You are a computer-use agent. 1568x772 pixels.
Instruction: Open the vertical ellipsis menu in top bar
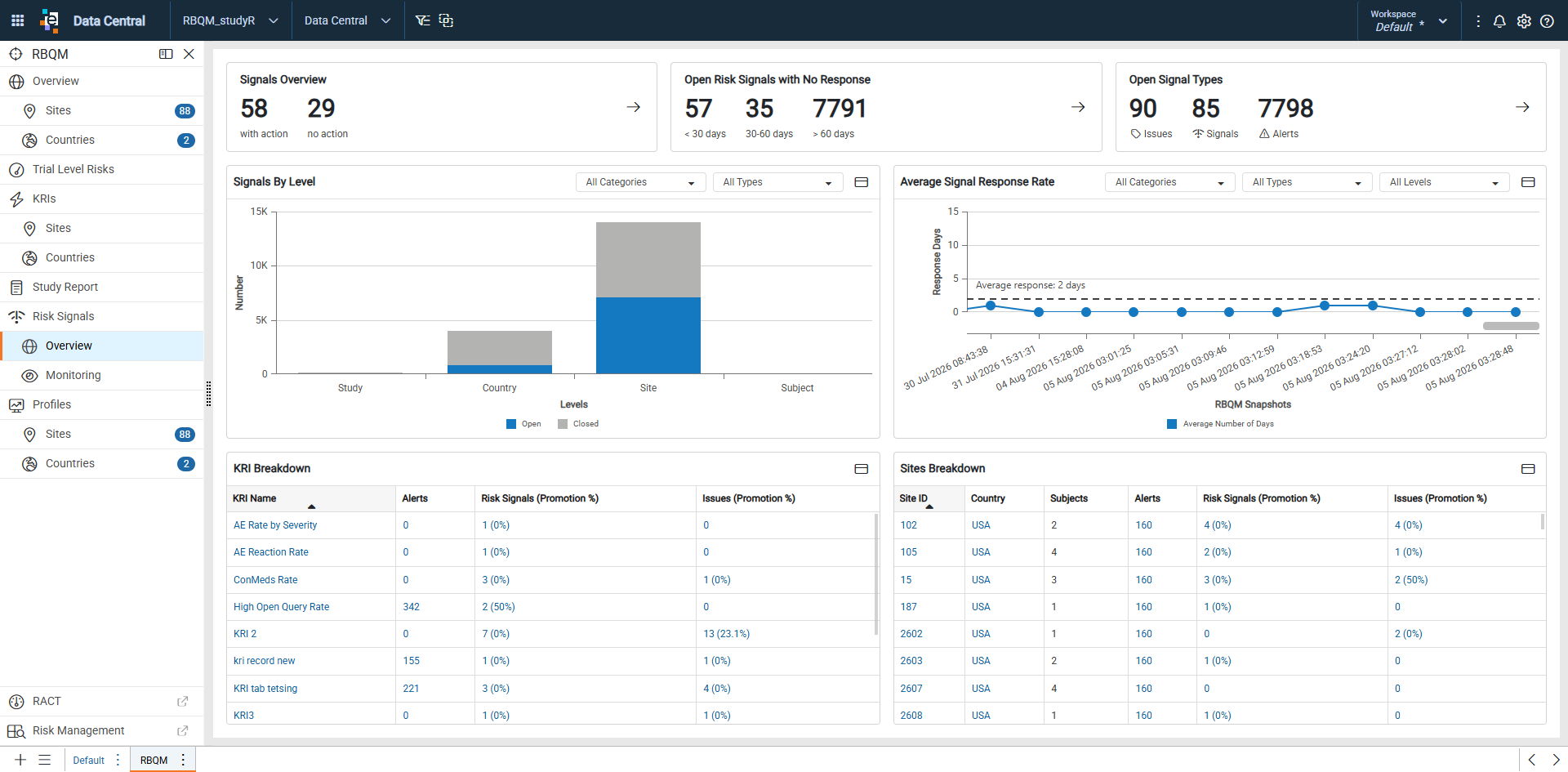[x=1478, y=21]
